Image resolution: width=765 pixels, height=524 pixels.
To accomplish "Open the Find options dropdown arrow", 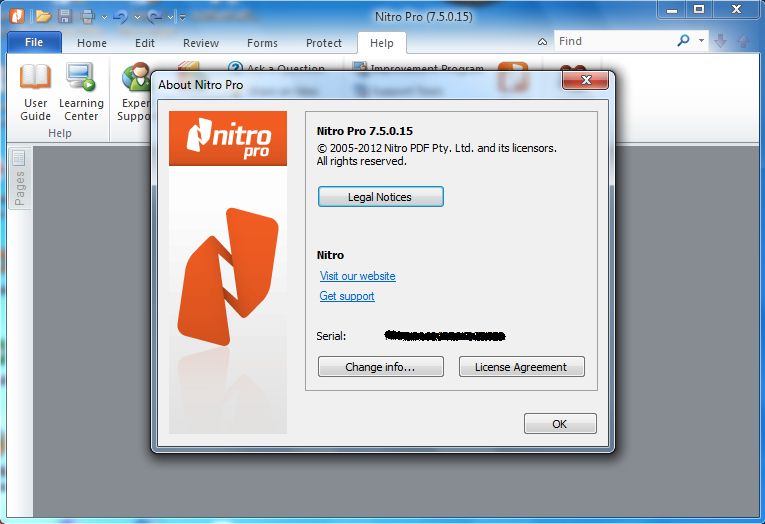I will click(701, 40).
